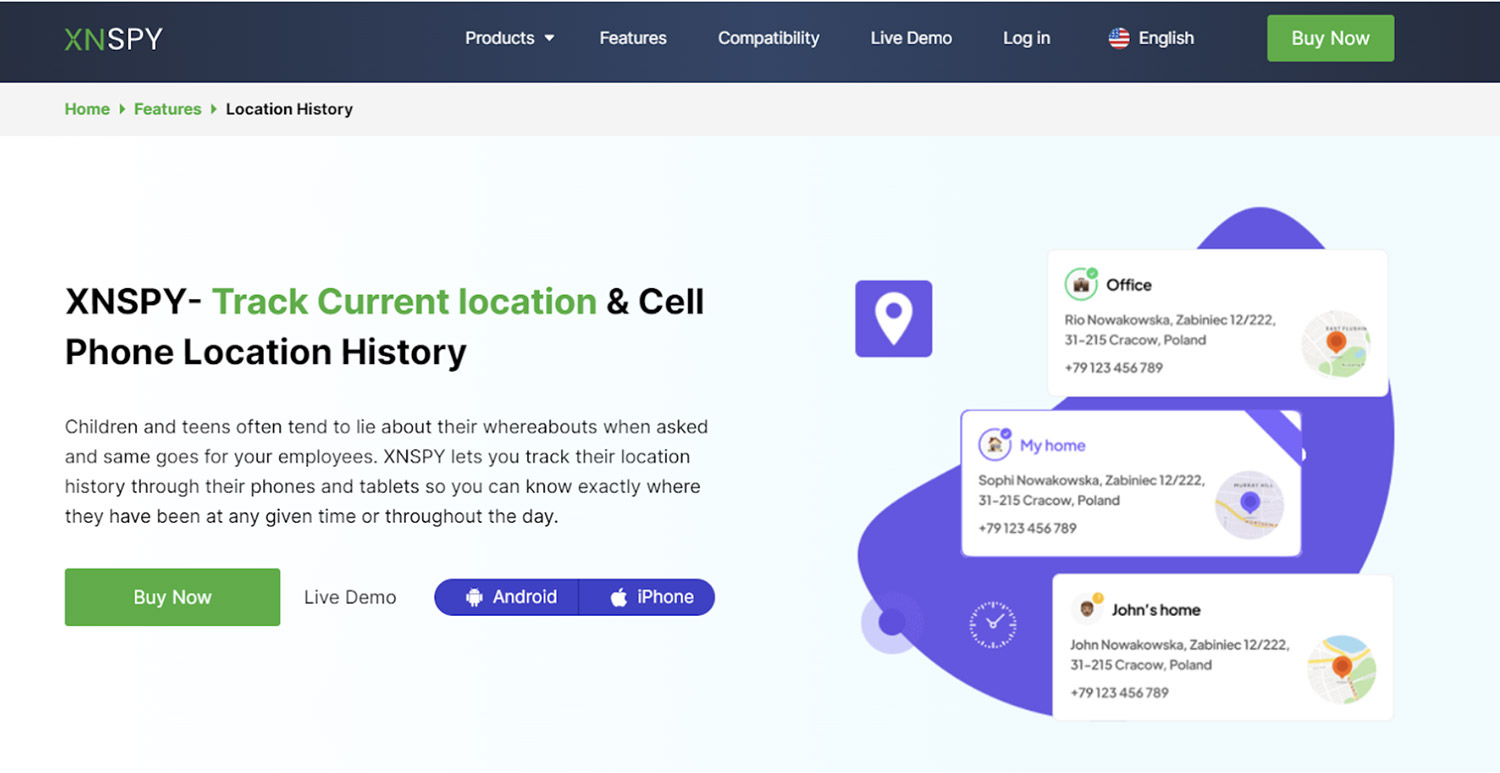Screen dimensions: 1500x773
Task: Click the Office briefcase icon
Action: pos(1081,285)
